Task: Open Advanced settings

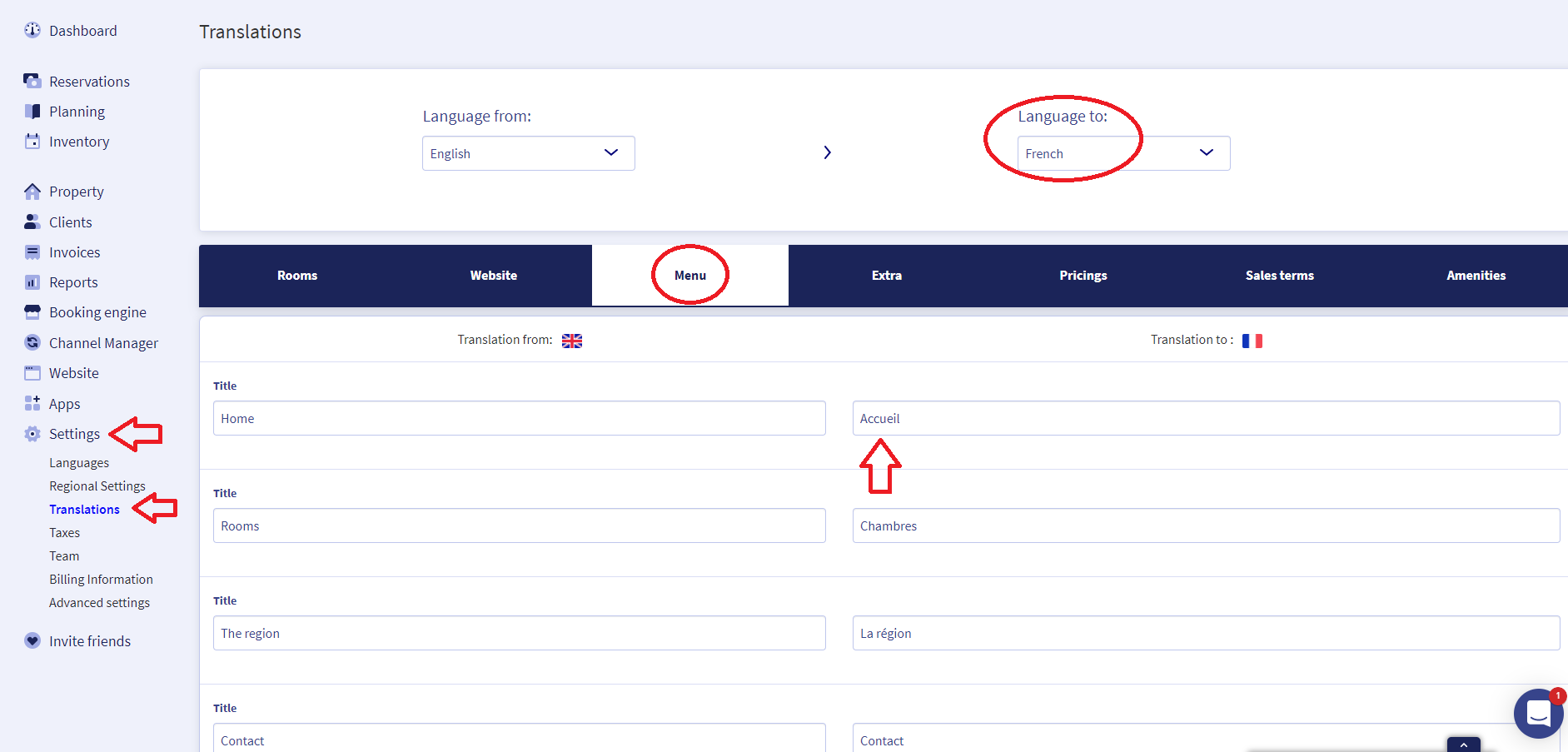Action: (x=99, y=603)
